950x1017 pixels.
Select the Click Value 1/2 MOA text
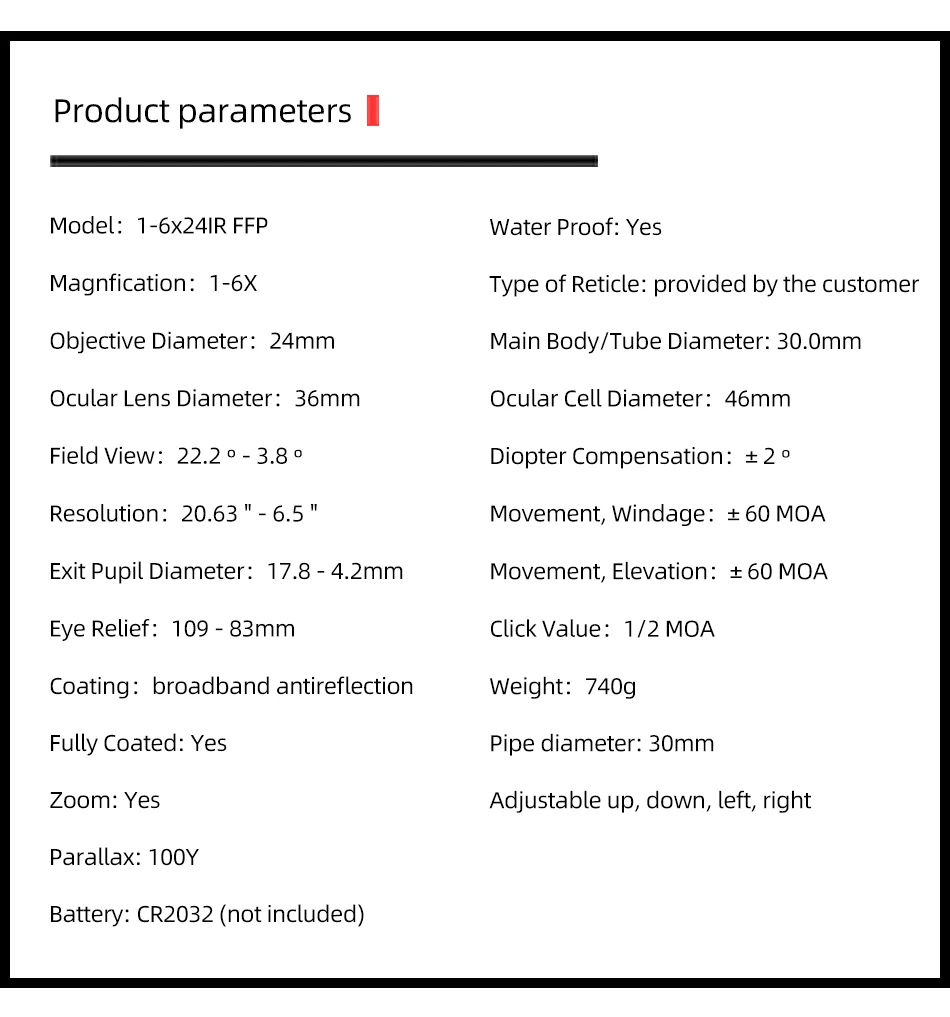pos(602,629)
